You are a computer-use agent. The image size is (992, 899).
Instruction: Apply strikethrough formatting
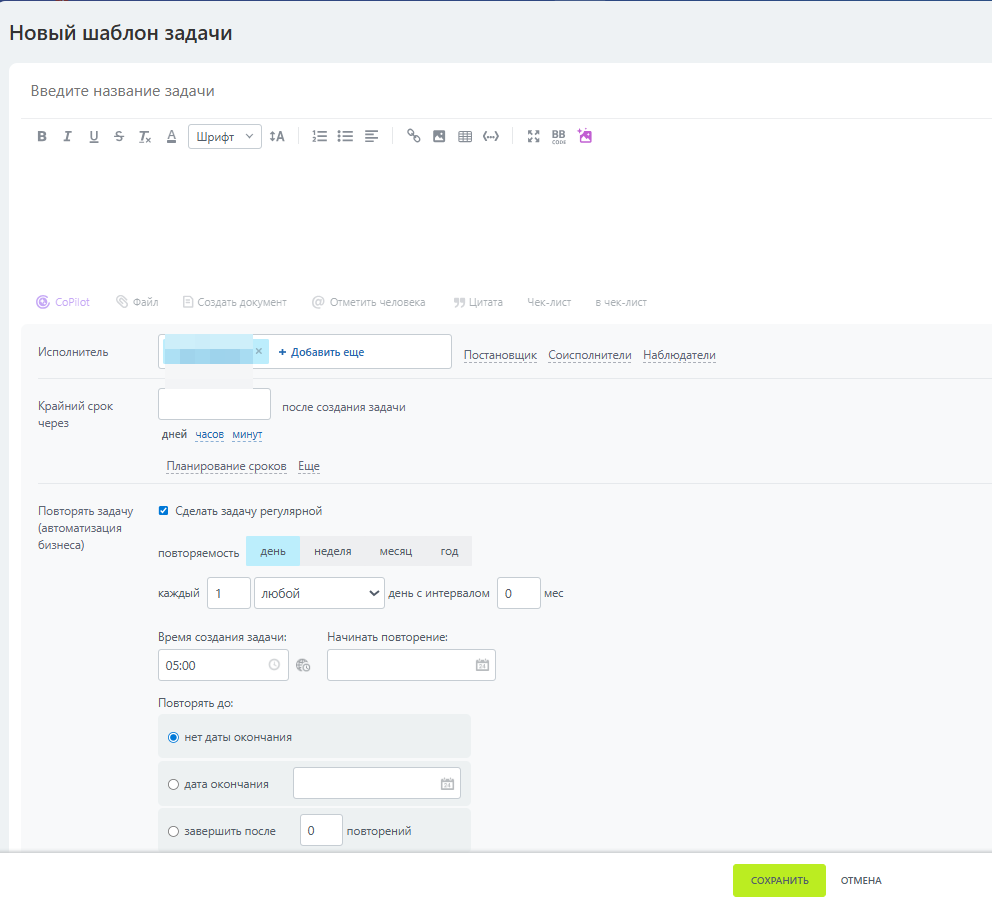(119, 137)
